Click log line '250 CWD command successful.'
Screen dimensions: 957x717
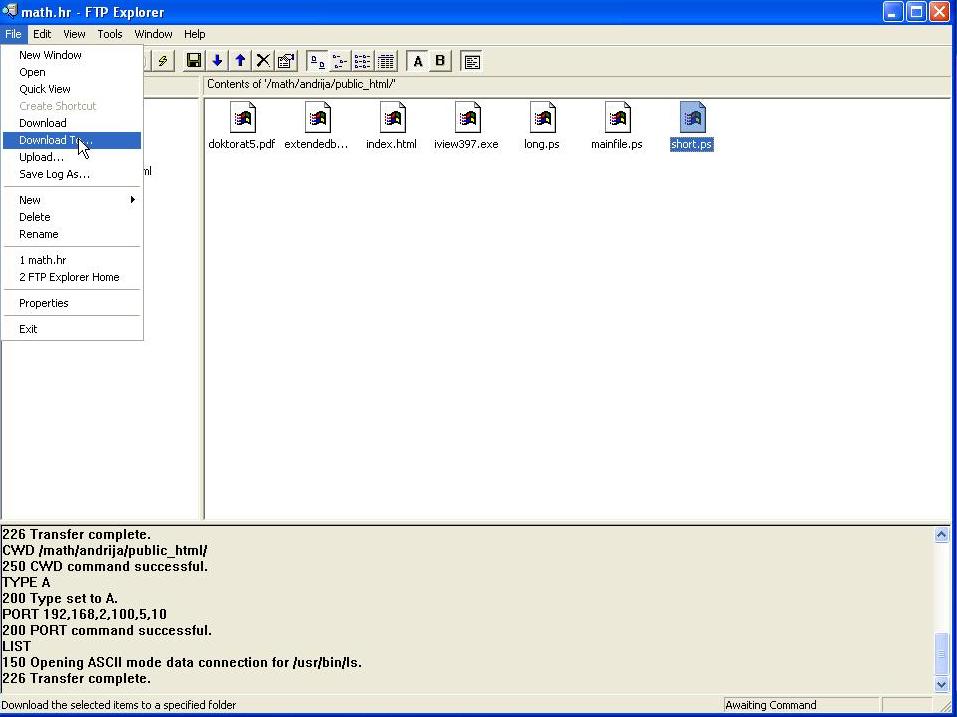pyautogui.click(x=105, y=566)
